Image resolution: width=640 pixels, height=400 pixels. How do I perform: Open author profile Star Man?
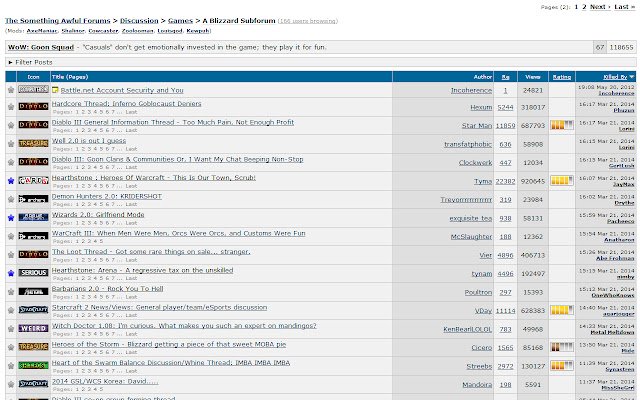(x=477, y=126)
